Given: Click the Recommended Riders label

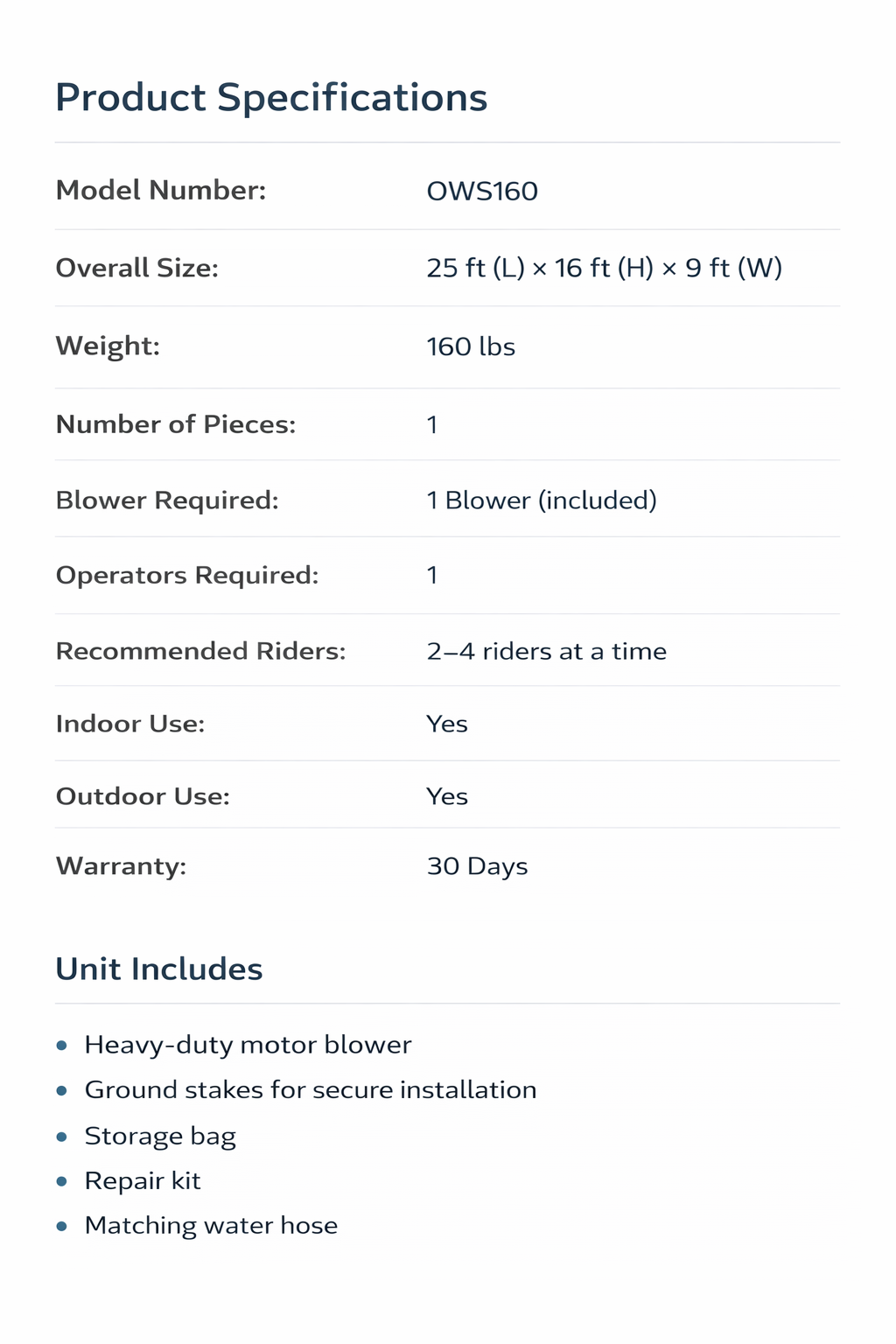Looking at the screenshot, I should click(x=200, y=651).
